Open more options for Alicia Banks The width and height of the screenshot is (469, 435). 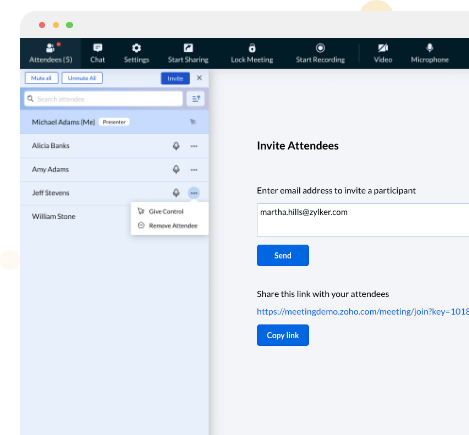pyautogui.click(x=194, y=146)
